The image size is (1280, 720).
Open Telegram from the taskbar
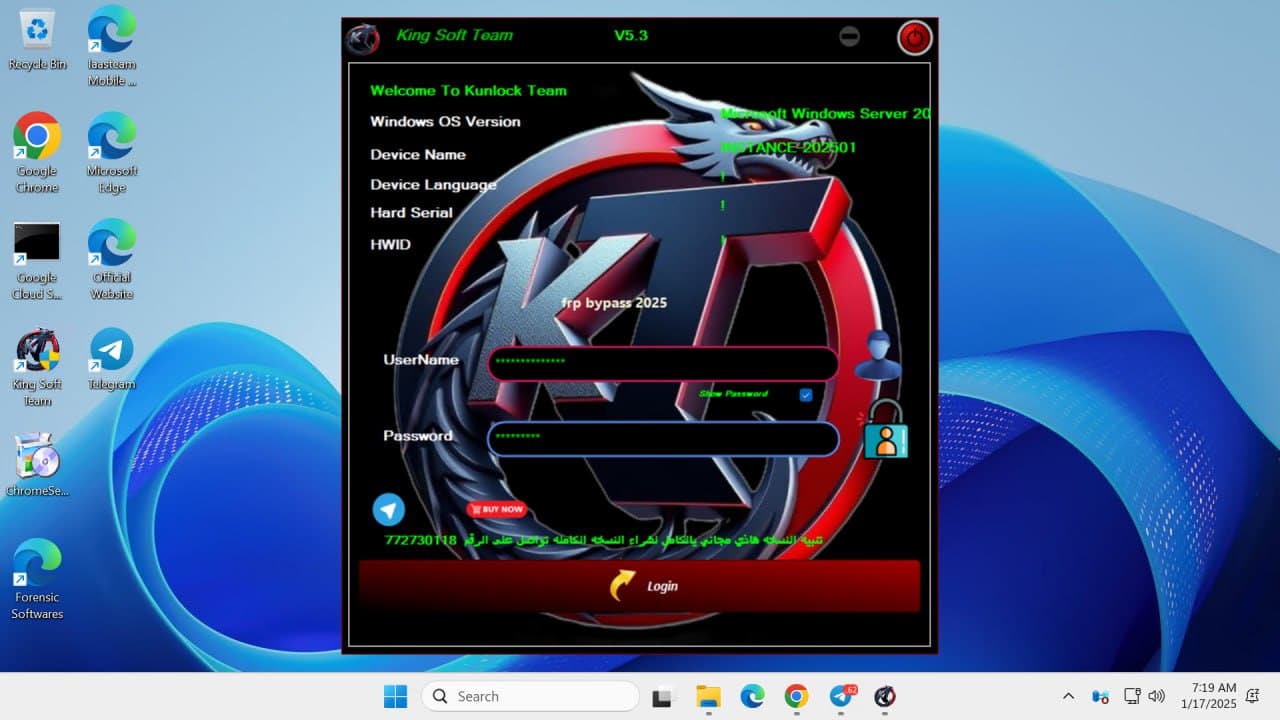point(841,696)
